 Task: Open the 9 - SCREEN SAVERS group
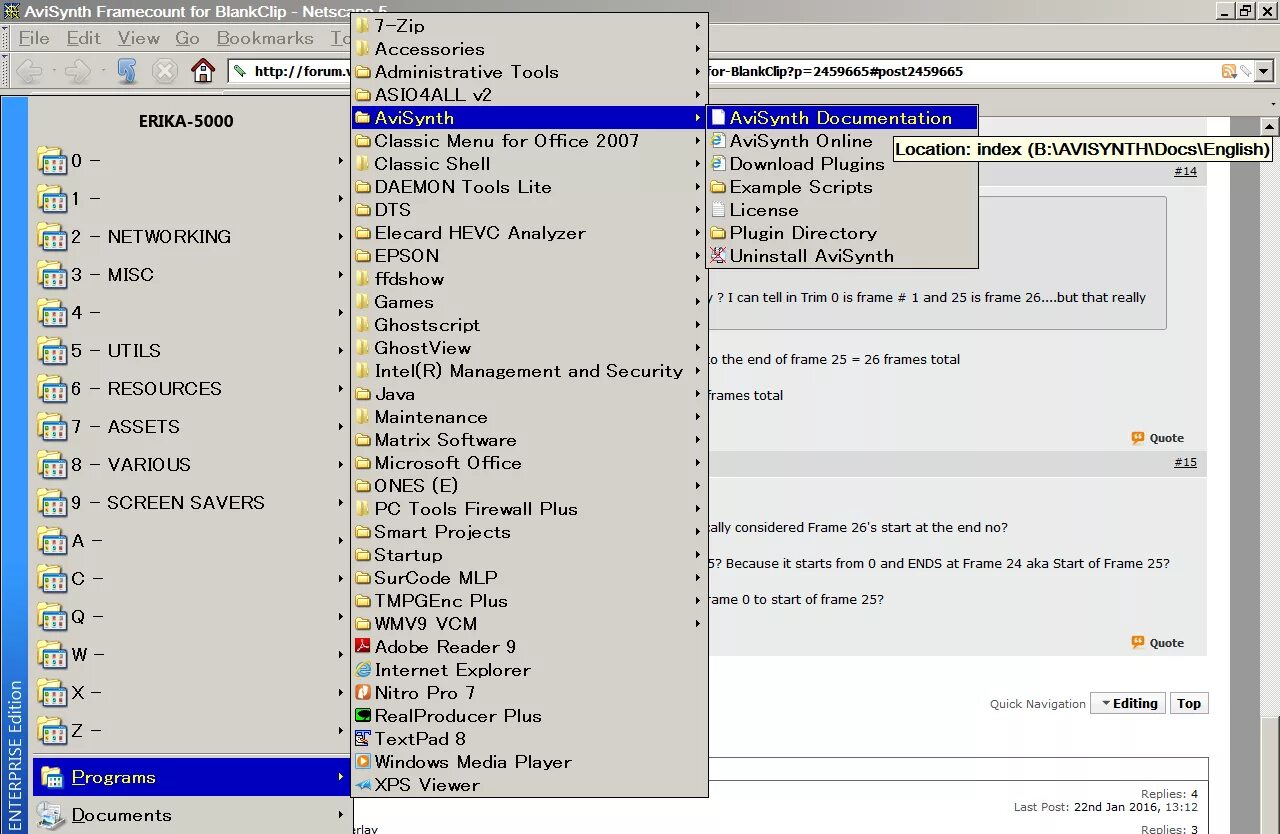pyautogui.click(x=190, y=503)
